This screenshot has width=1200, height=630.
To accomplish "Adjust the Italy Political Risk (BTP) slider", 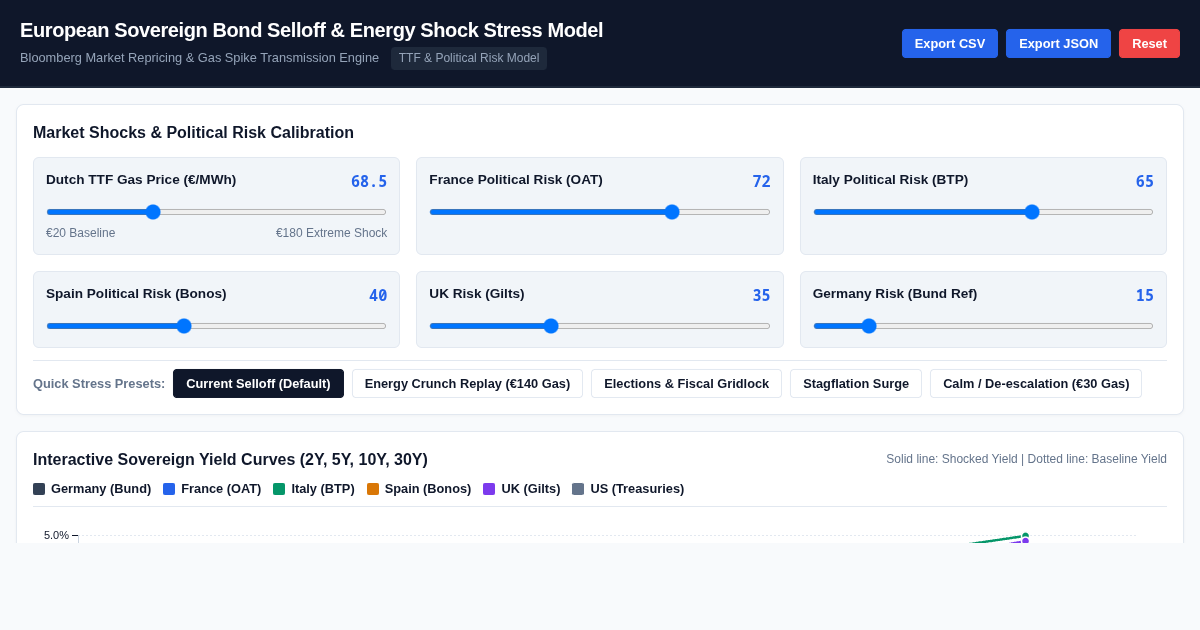I will 983,212.
